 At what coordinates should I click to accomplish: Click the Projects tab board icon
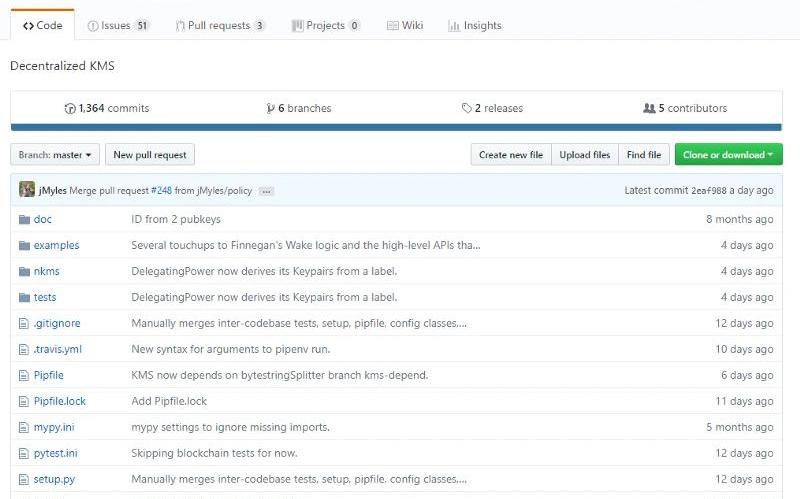click(x=297, y=26)
